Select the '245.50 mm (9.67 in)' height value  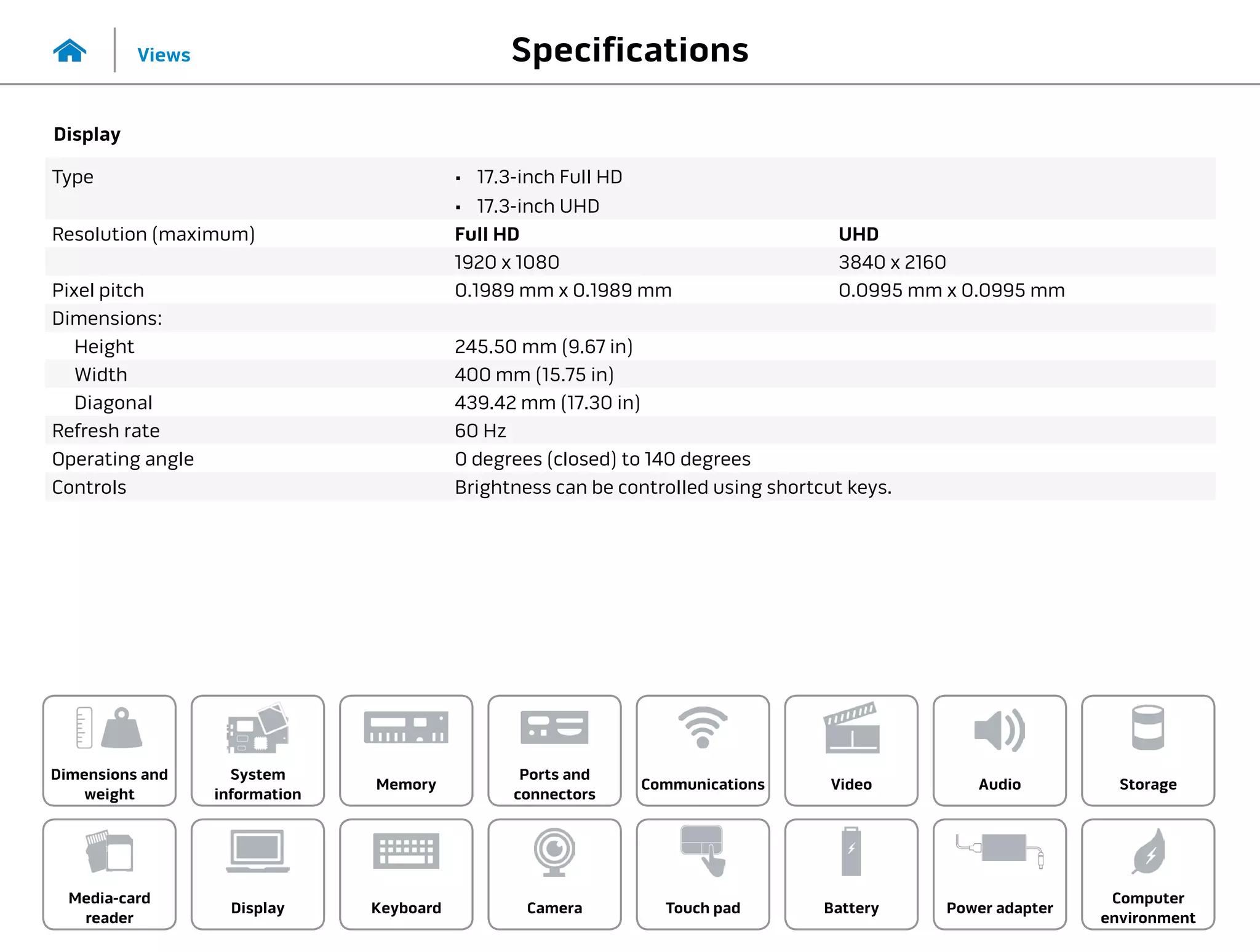pyautogui.click(x=544, y=347)
